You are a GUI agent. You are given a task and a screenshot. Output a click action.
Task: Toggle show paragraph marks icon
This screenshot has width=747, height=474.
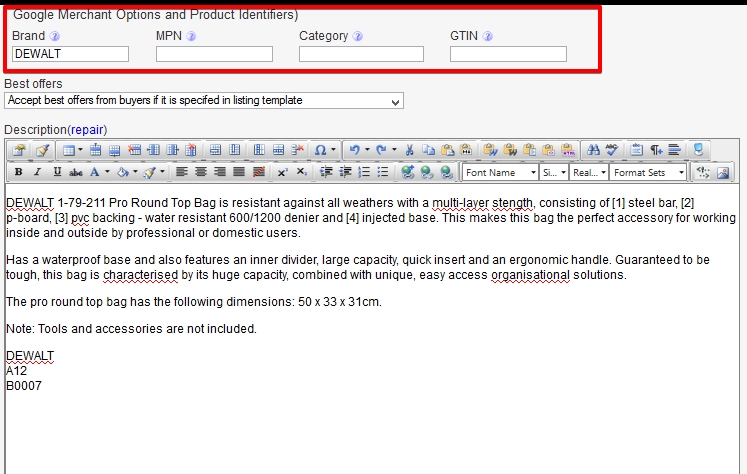pyautogui.click(x=656, y=151)
